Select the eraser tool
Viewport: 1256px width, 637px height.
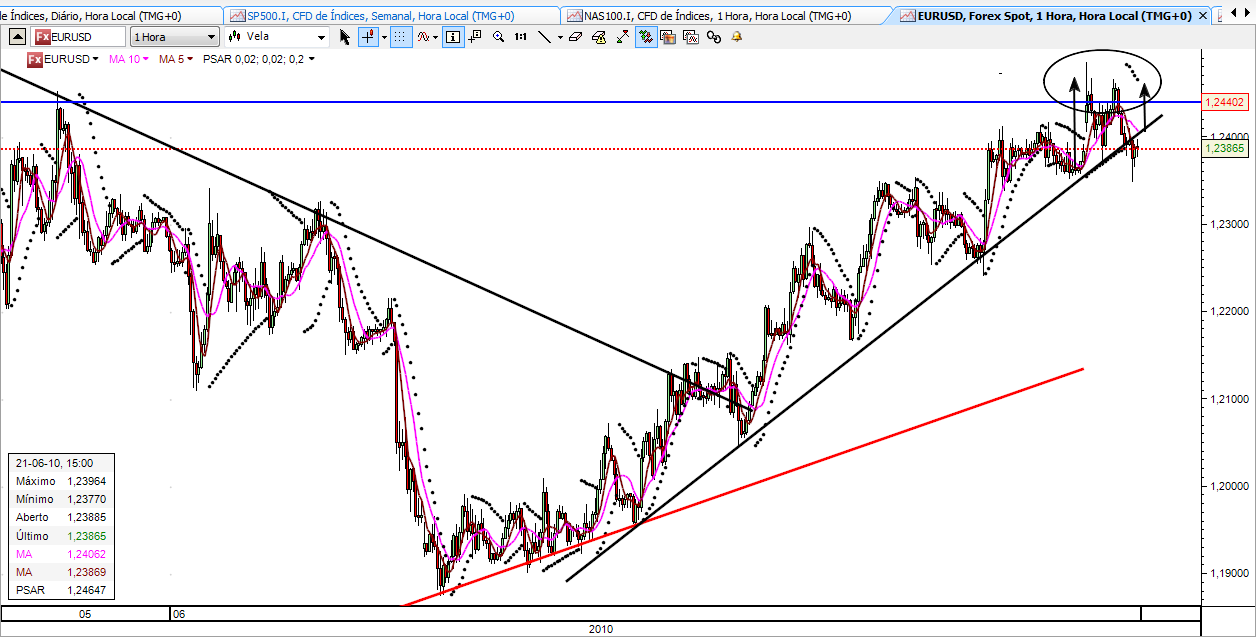pyautogui.click(x=575, y=36)
